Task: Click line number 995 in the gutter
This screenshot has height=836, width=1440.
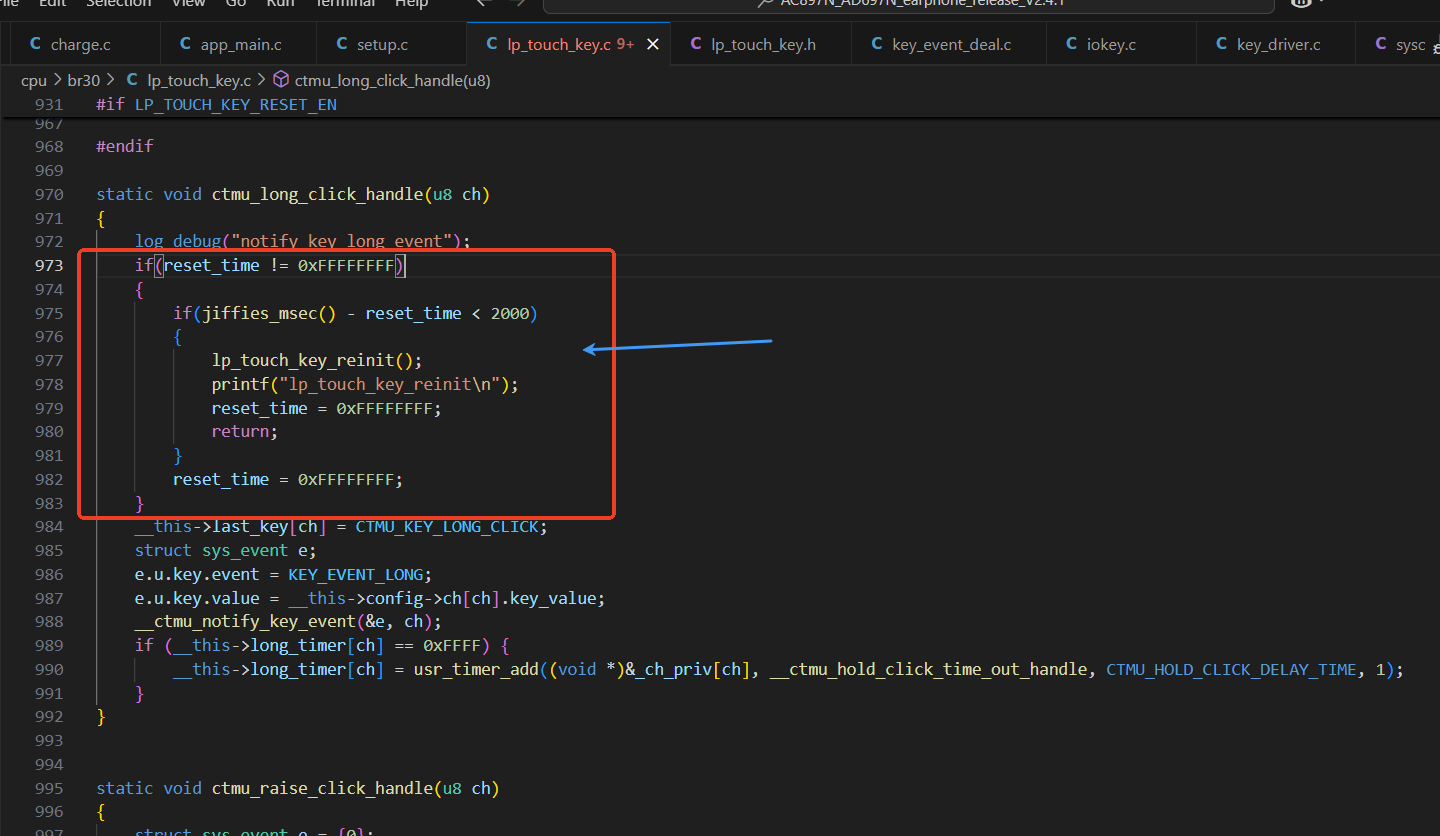Action: point(48,788)
